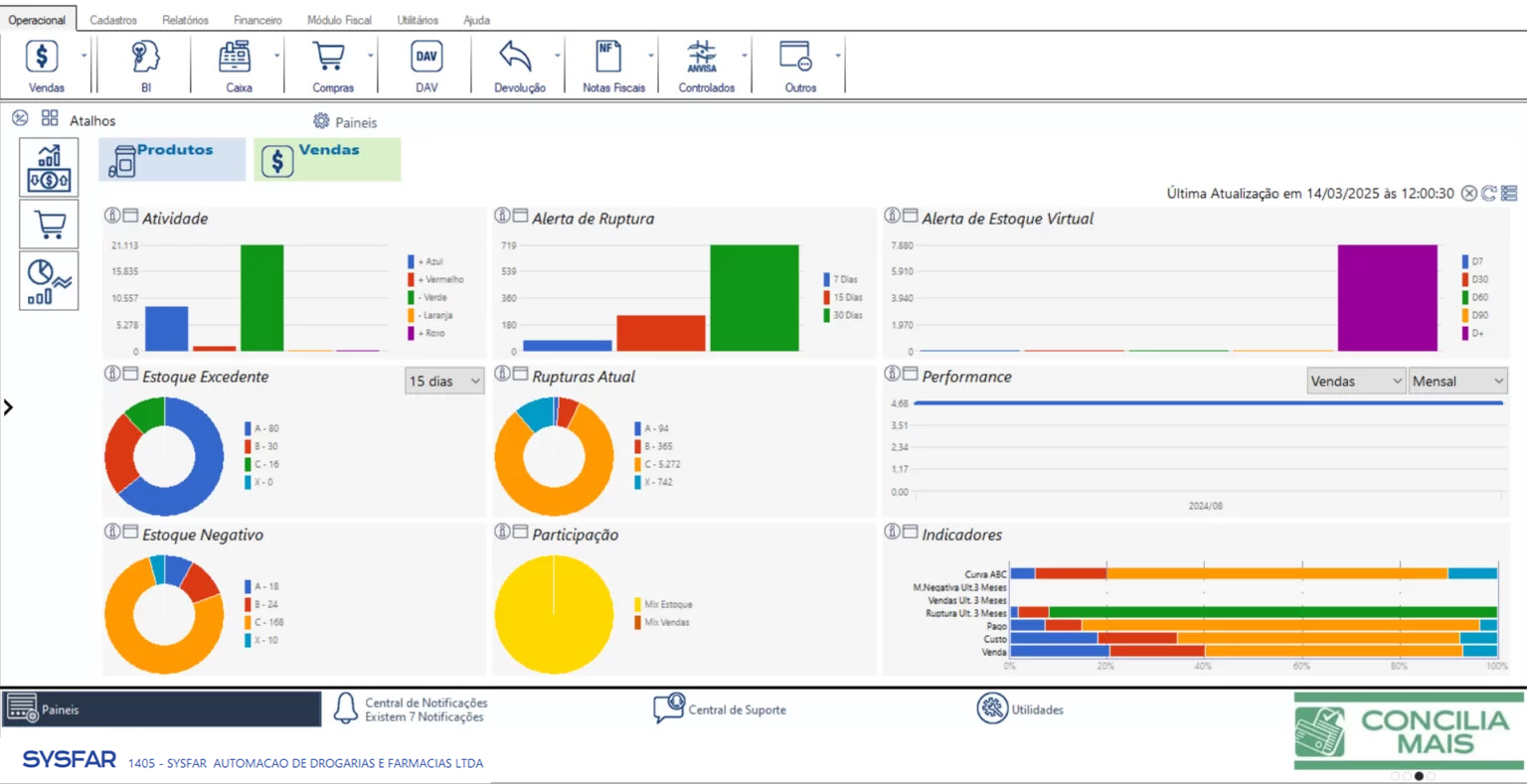The width and height of the screenshot is (1527, 784).
Task: Expand the Compras dropdown arrow
Action: click(371, 56)
